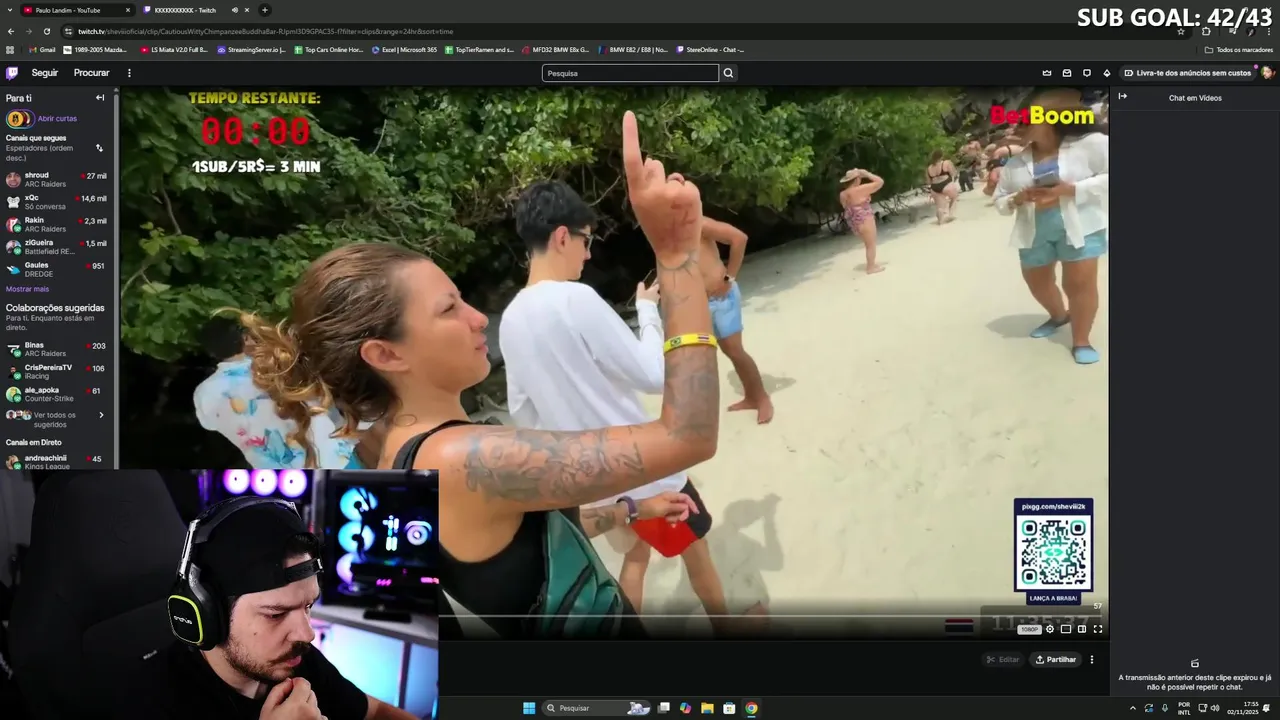Open Todos os marcadores folder
Image resolution: width=1280 pixels, height=720 pixels.
point(1238,50)
